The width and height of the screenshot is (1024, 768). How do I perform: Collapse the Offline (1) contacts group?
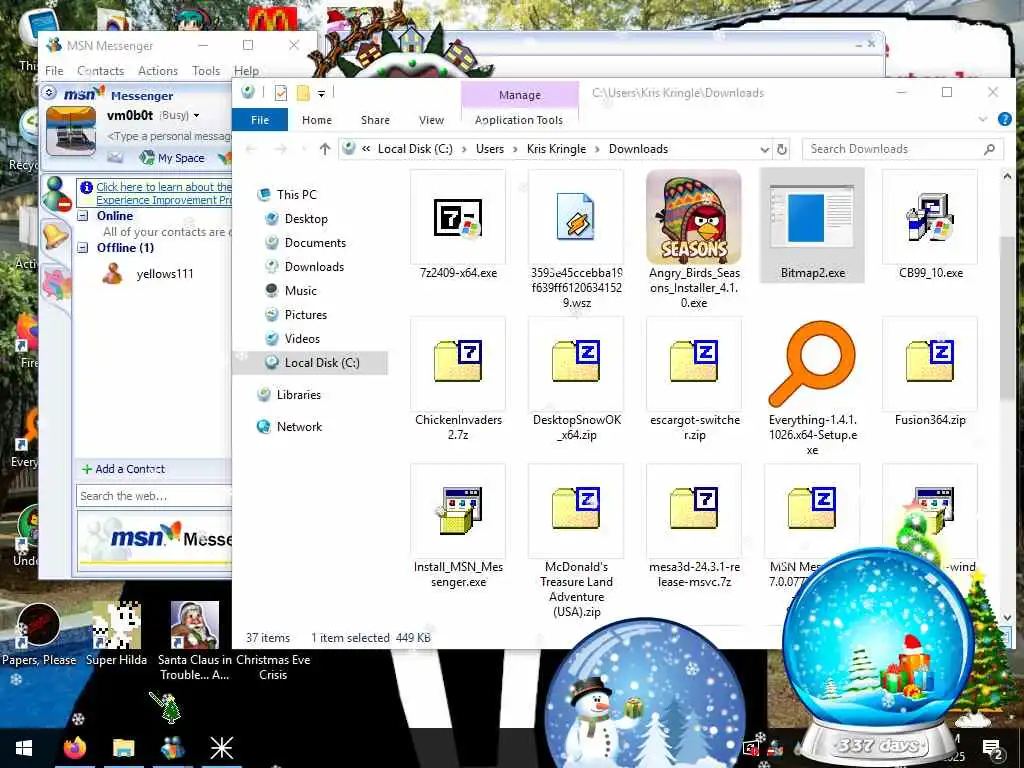pos(83,248)
